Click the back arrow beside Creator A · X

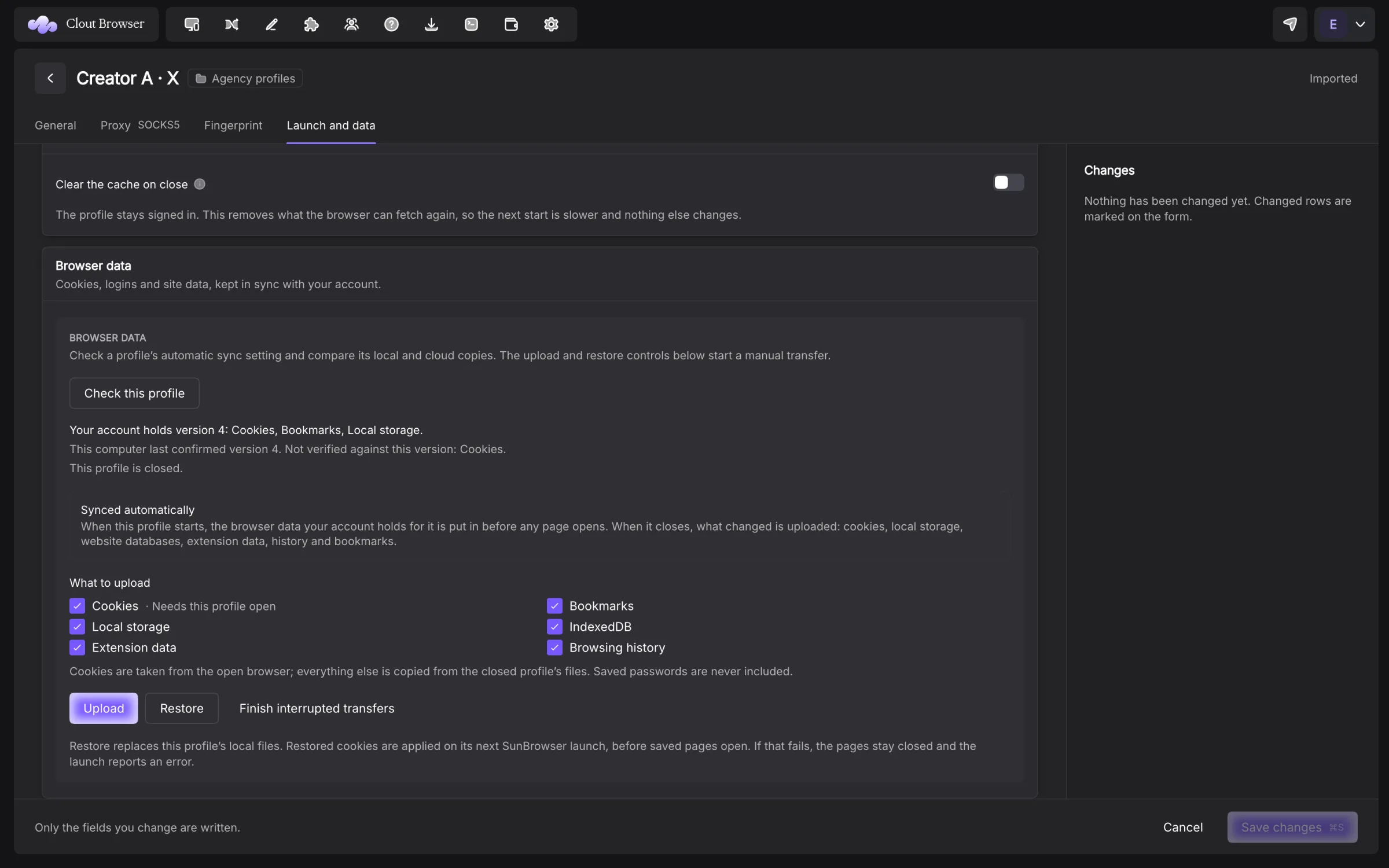(x=50, y=78)
